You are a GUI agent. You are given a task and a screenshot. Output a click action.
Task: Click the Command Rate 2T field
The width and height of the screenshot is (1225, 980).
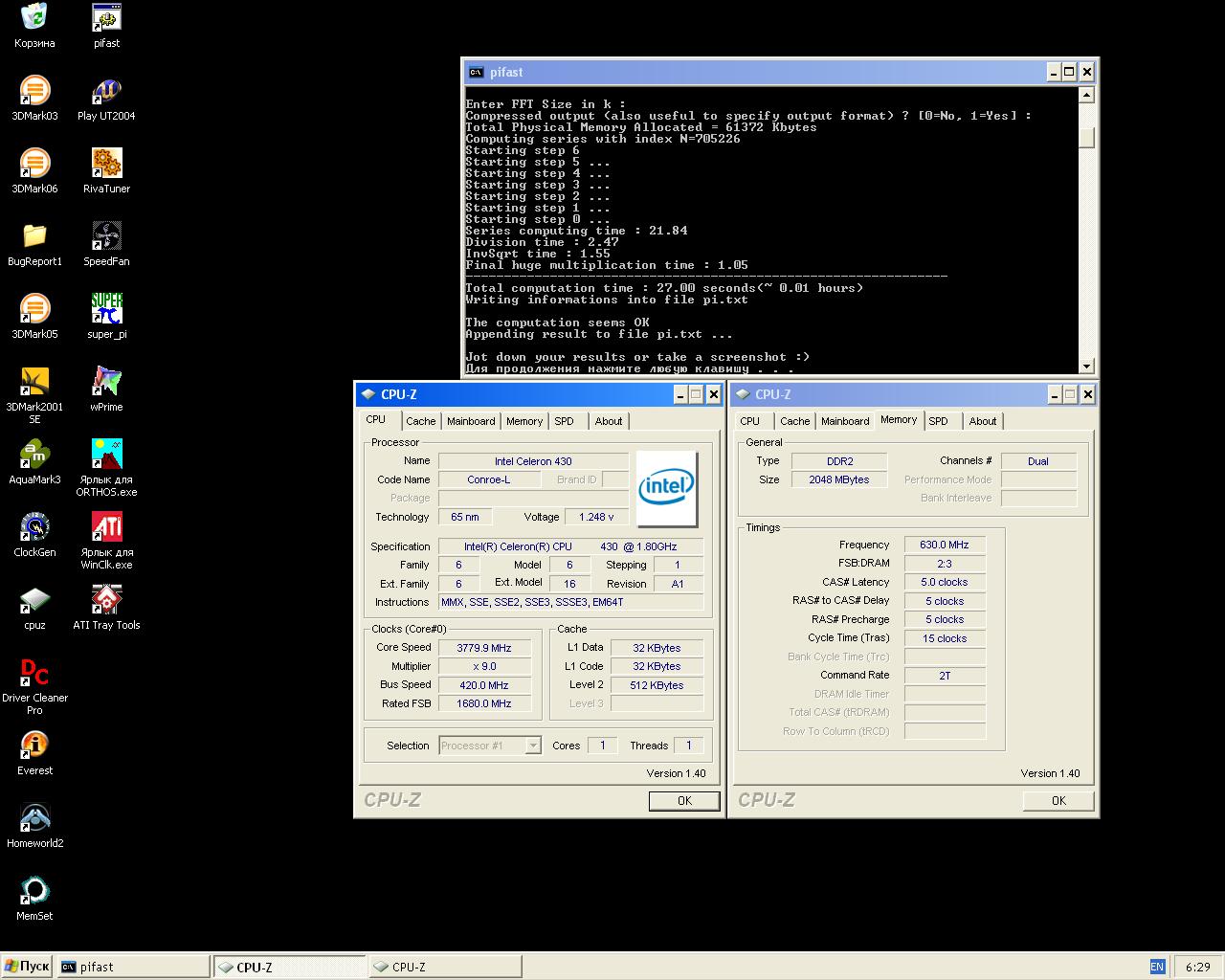pyautogui.click(x=945, y=676)
